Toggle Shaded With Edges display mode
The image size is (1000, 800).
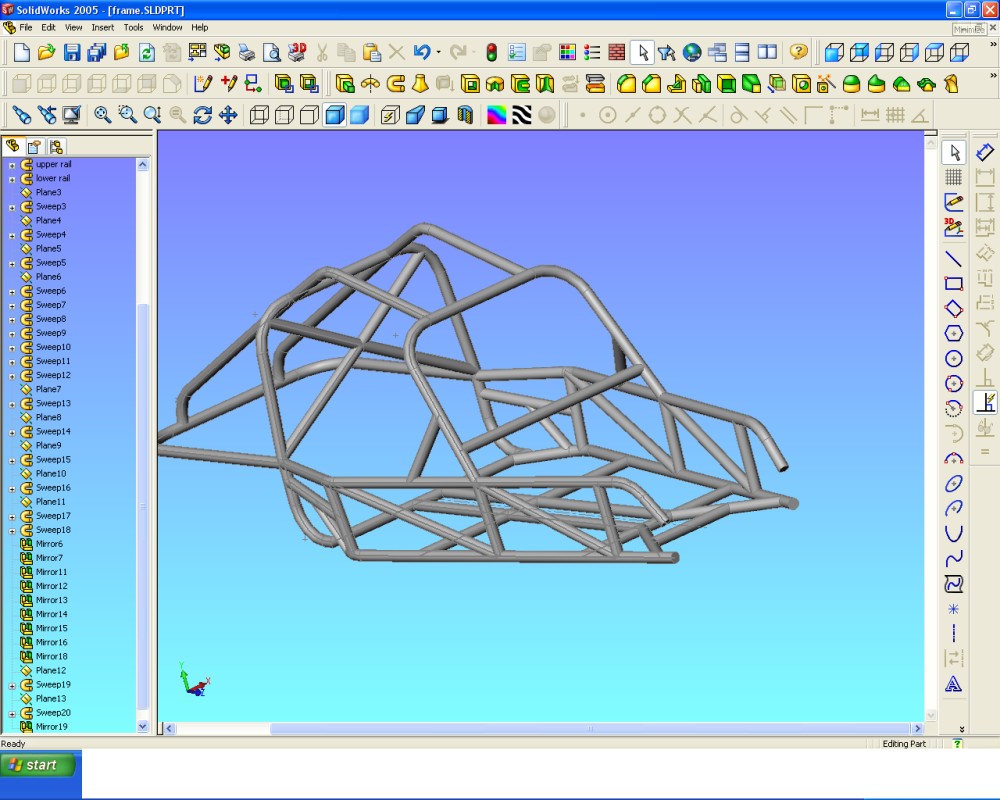tap(335, 115)
